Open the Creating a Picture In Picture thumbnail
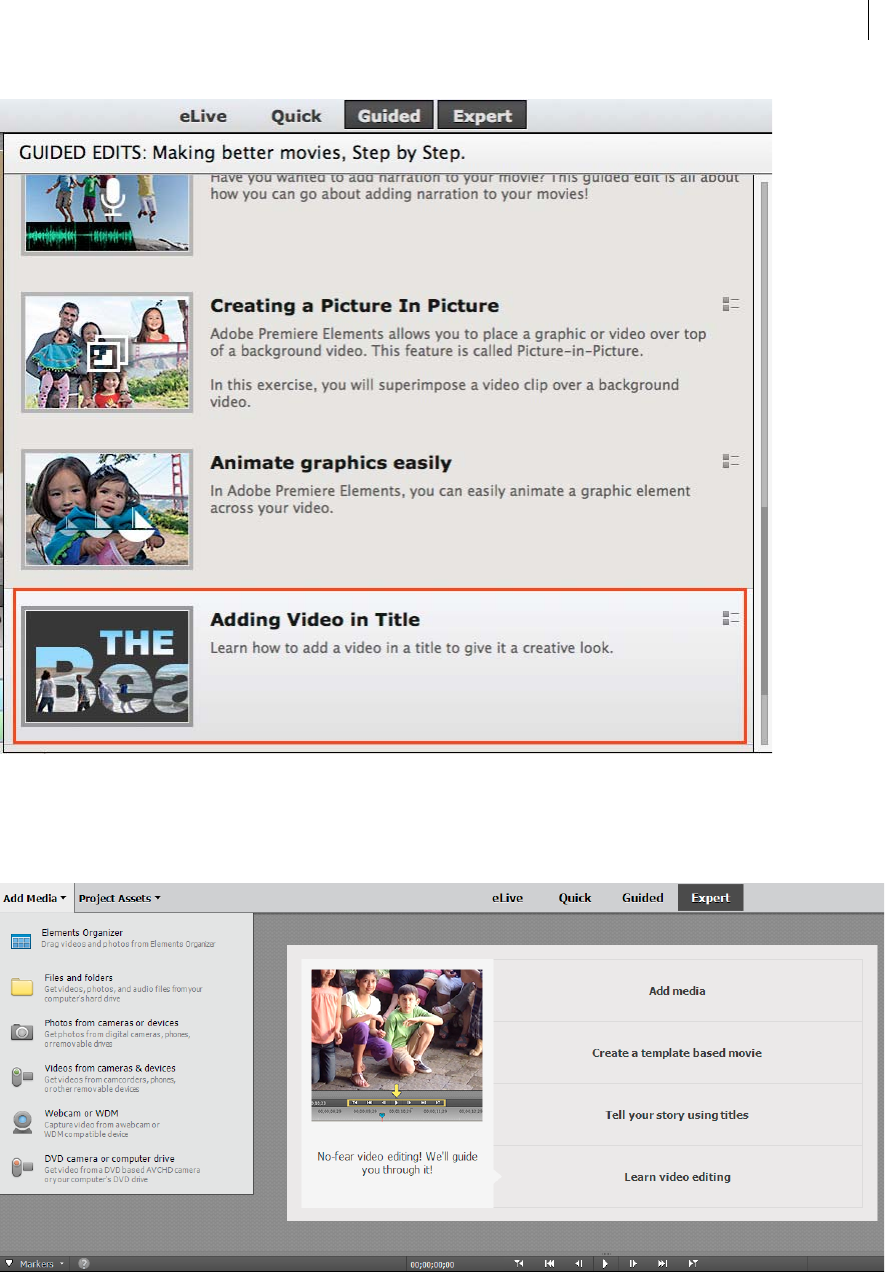Image resolution: width=885 pixels, height=1272 pixels. pos(107,352)
